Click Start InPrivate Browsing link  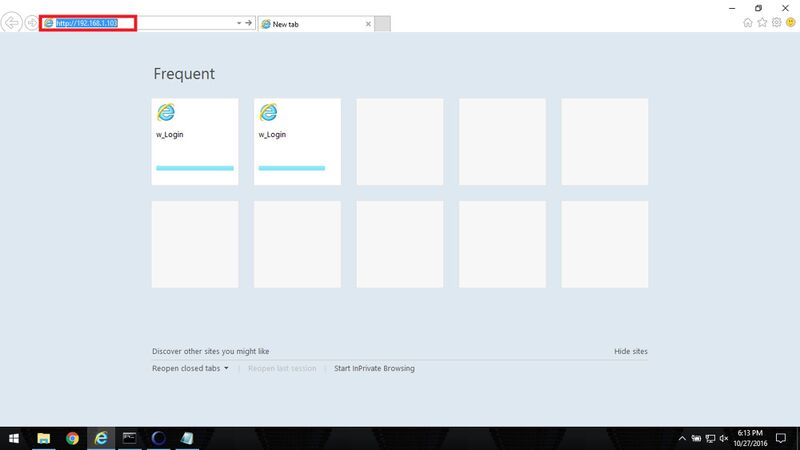[x=374, y=368]
